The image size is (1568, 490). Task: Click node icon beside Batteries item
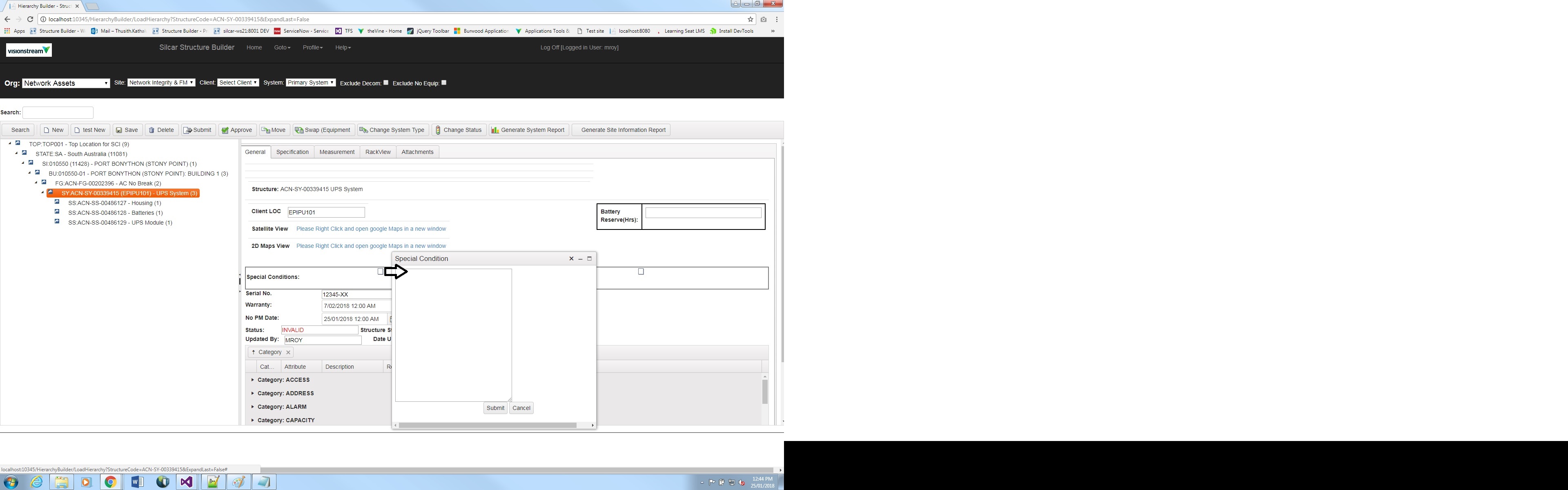(57, 212)
